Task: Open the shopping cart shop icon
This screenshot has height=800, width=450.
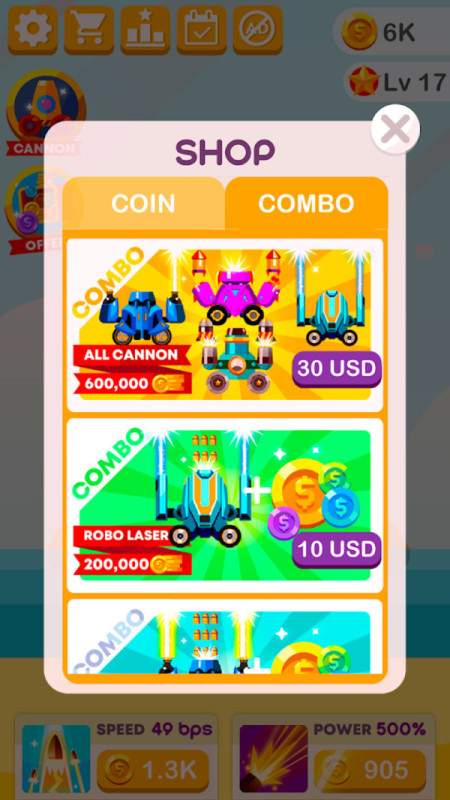Action: click(x=89, y=30)
